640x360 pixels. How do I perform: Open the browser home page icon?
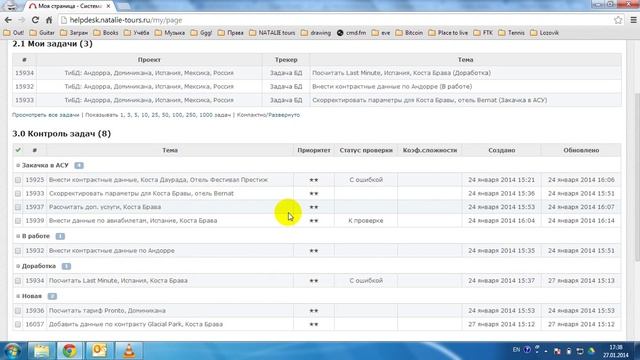click(x=49, y=20)
